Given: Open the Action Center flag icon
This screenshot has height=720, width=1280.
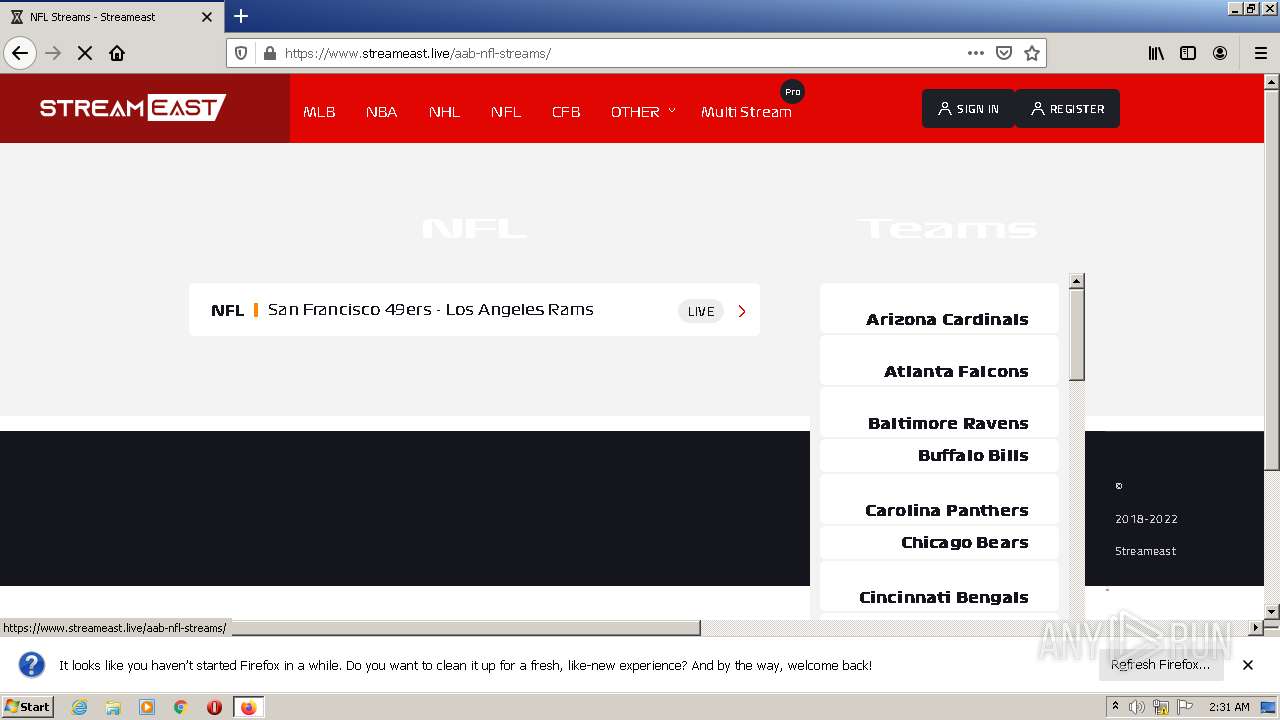Looking at the screenshot, I should 1185,707.
